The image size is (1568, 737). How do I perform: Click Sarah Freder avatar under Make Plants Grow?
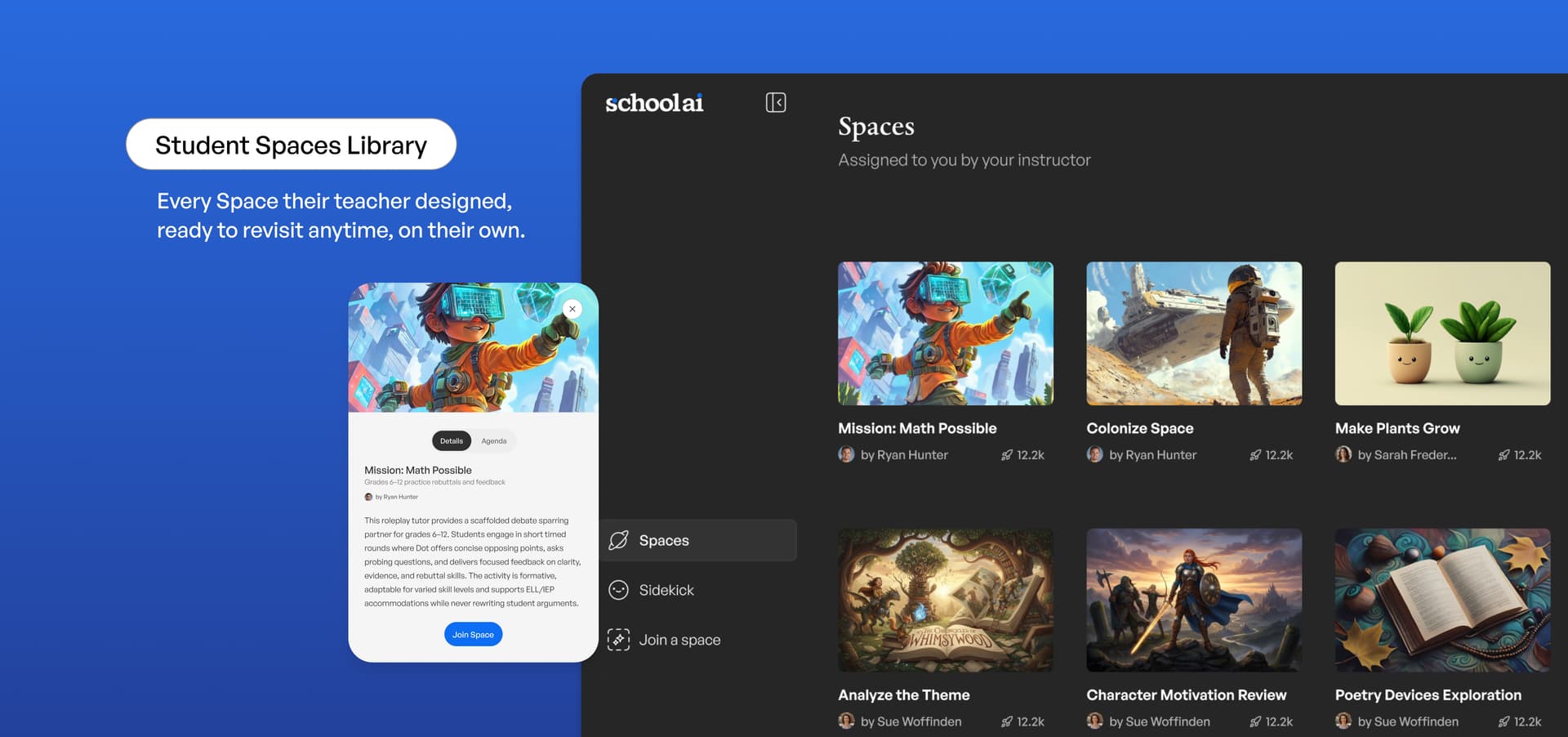click(1343, 454)
